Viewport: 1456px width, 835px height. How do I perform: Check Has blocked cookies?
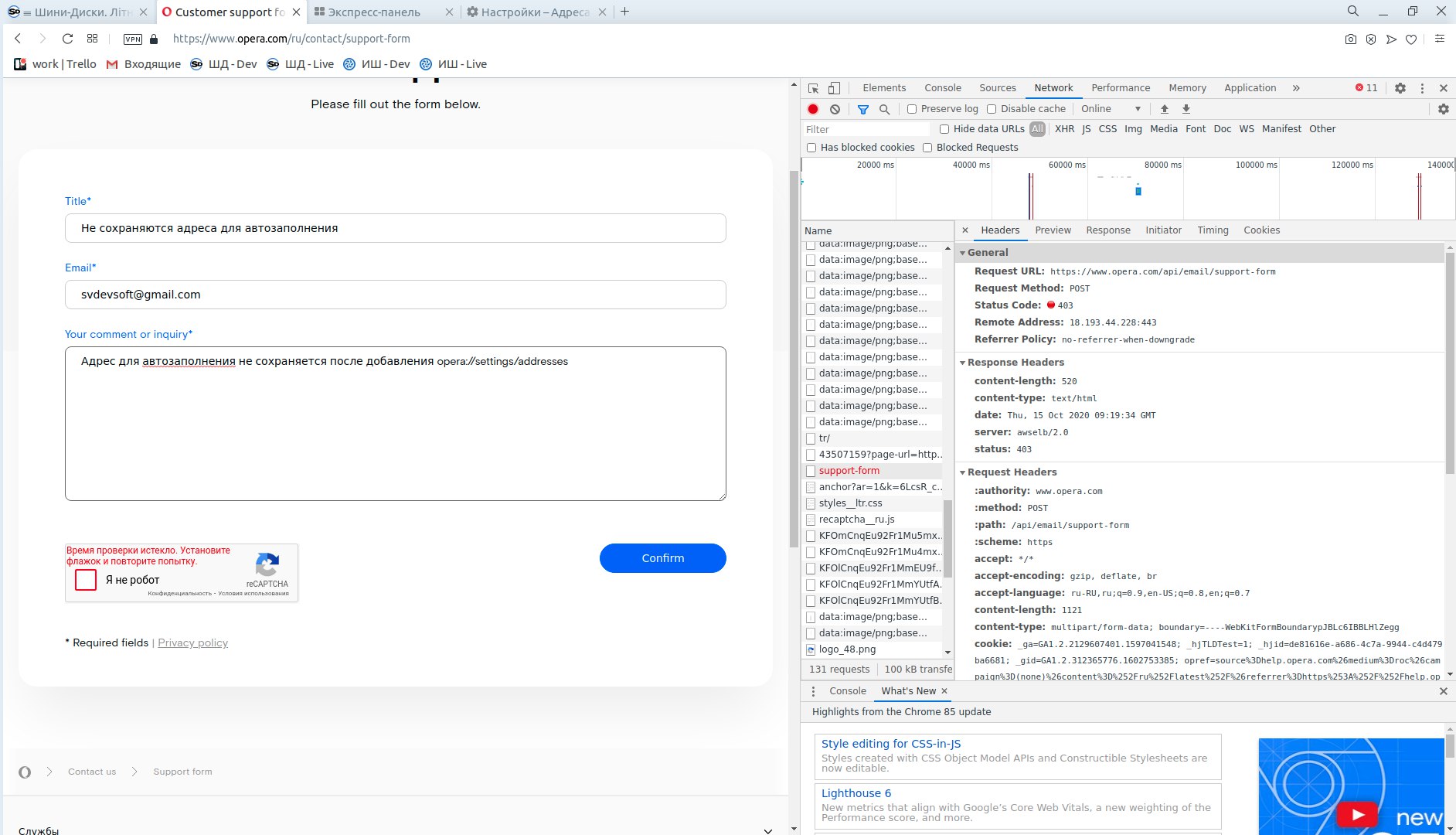tap(811, 148)
